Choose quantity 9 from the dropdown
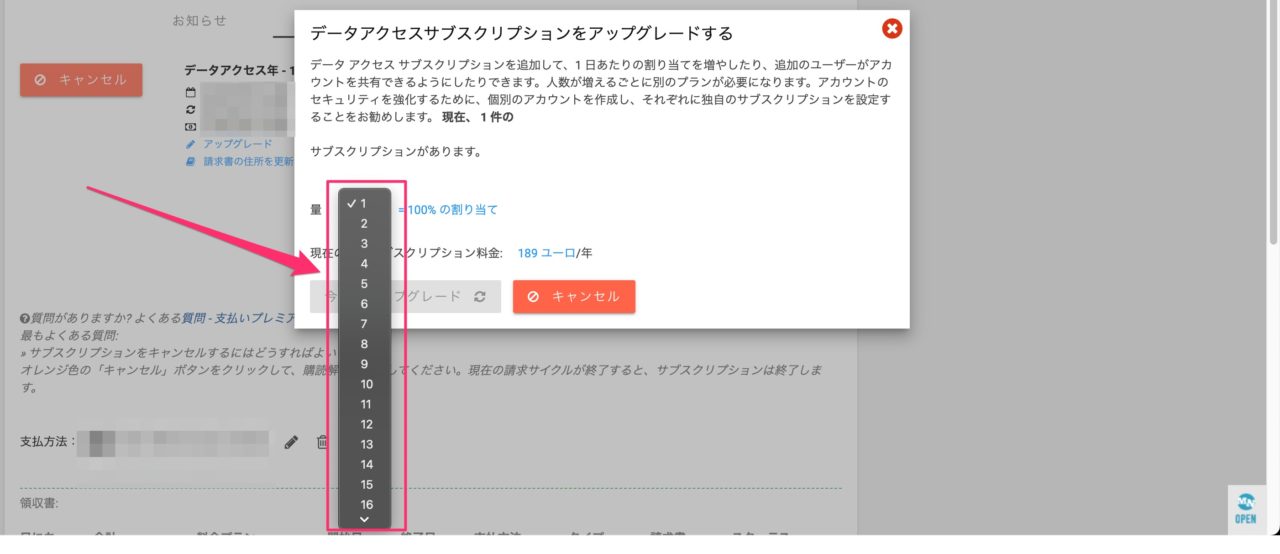 point(364,364)
